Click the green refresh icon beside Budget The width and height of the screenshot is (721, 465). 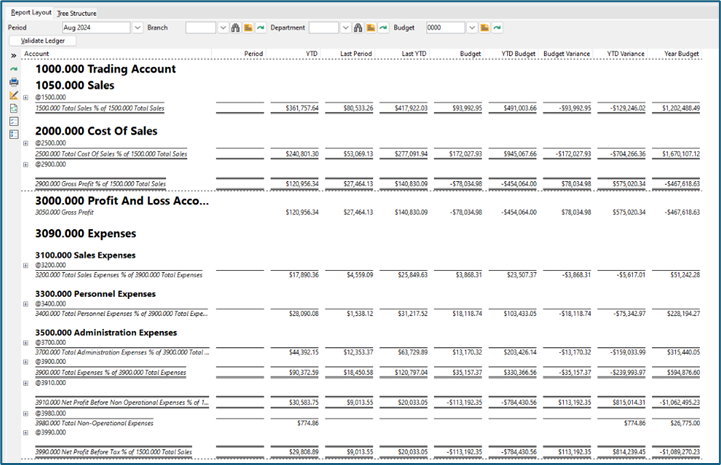pyautogui.click(x=497, y=28)
